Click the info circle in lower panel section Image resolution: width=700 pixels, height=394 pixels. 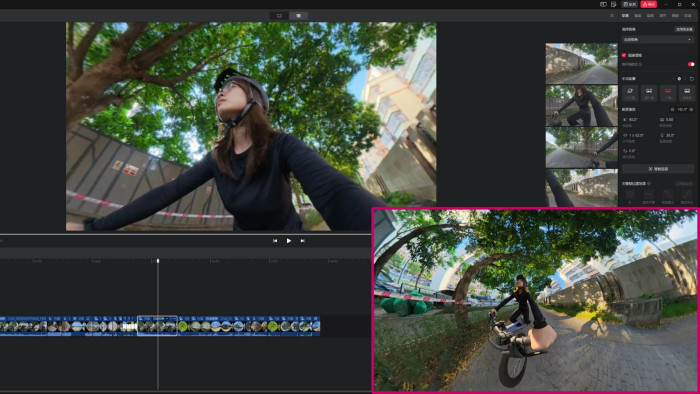click(649, 183)
